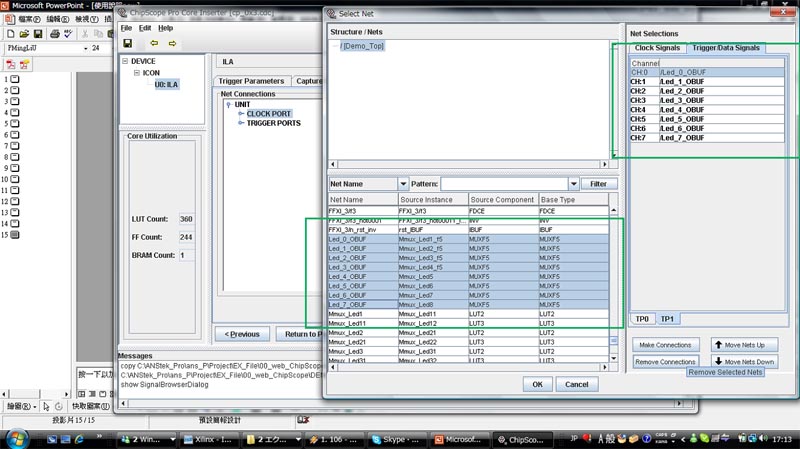800x449 pixels.
Task: Collapse the ICON tree node
Action: pyautogui.click(x=137, y=72)
